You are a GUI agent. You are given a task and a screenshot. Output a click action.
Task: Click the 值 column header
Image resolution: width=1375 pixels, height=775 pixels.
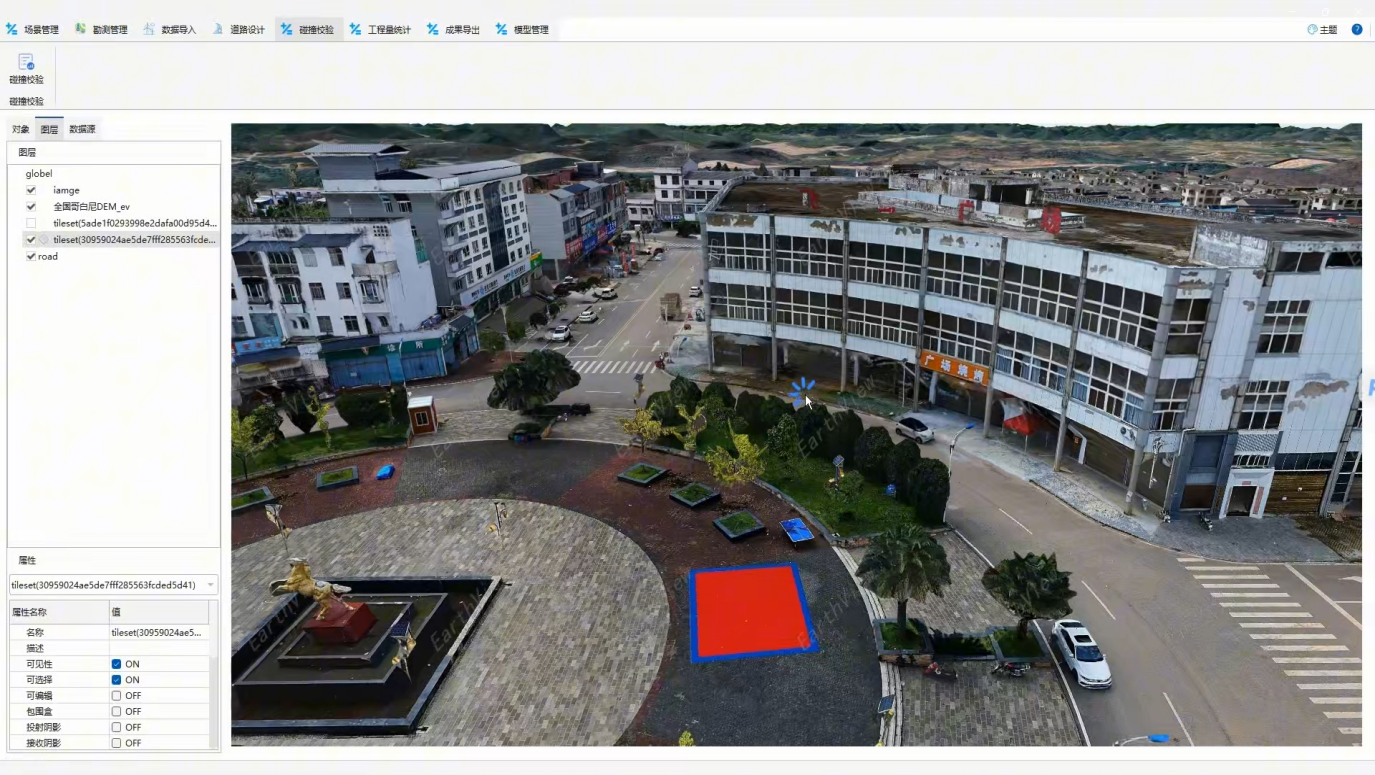tap(159, 612)
